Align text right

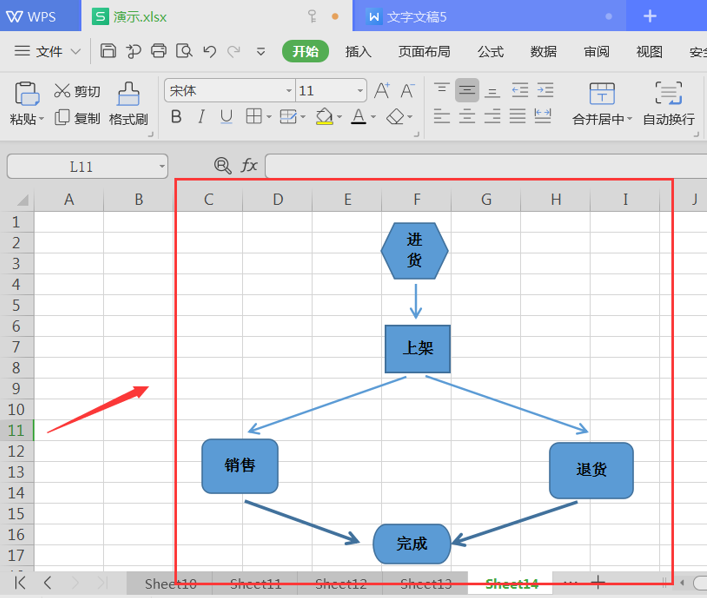click(492, 117)
